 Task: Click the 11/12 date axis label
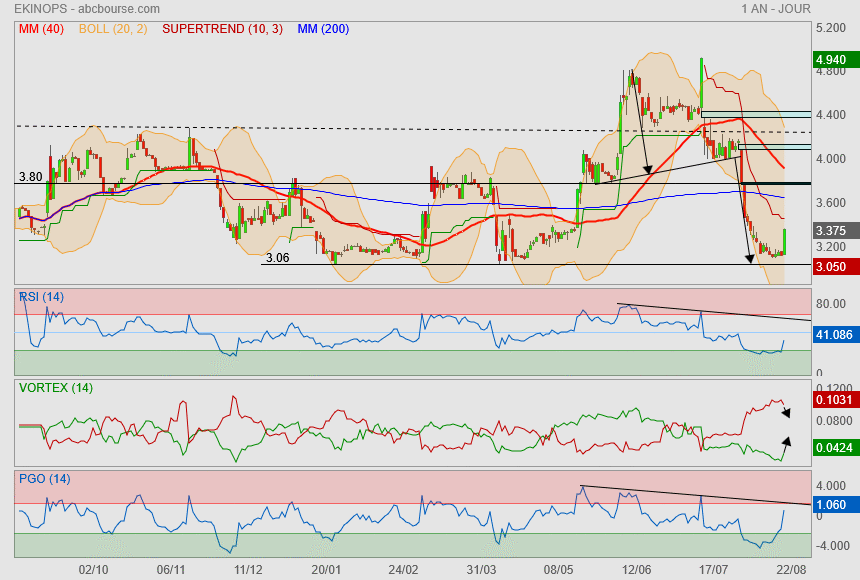tap(248, 570)
